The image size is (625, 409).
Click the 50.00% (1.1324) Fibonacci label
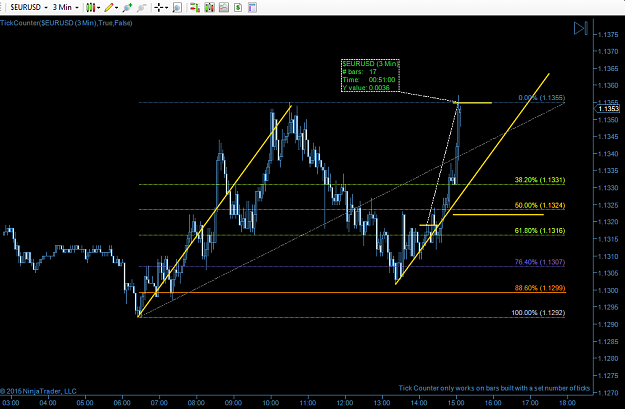(540, 205)
